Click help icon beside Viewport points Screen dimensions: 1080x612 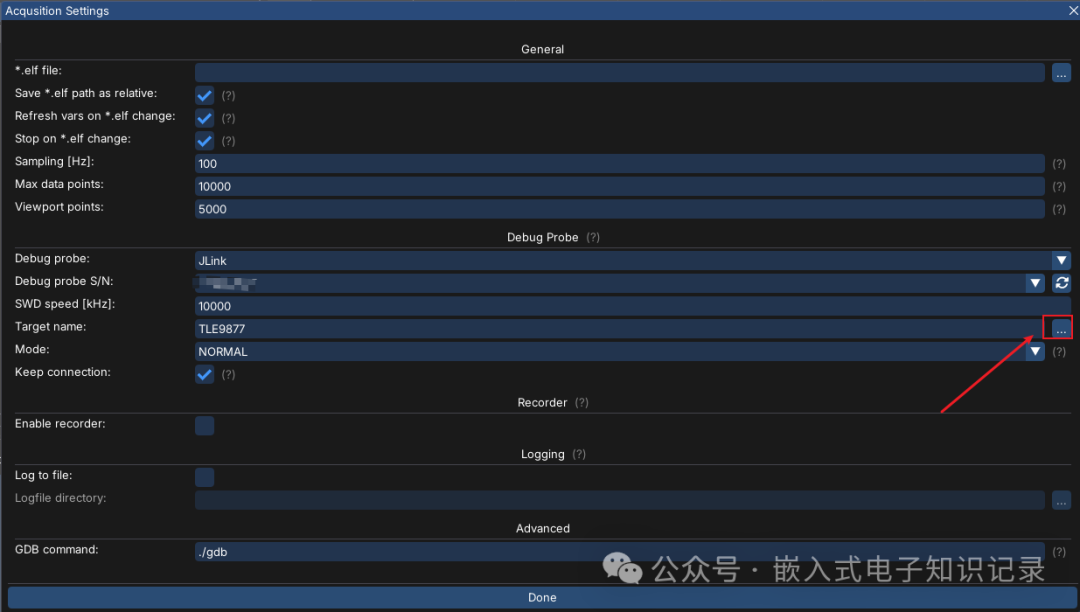pyautogui.click(x=1059, y=209)
